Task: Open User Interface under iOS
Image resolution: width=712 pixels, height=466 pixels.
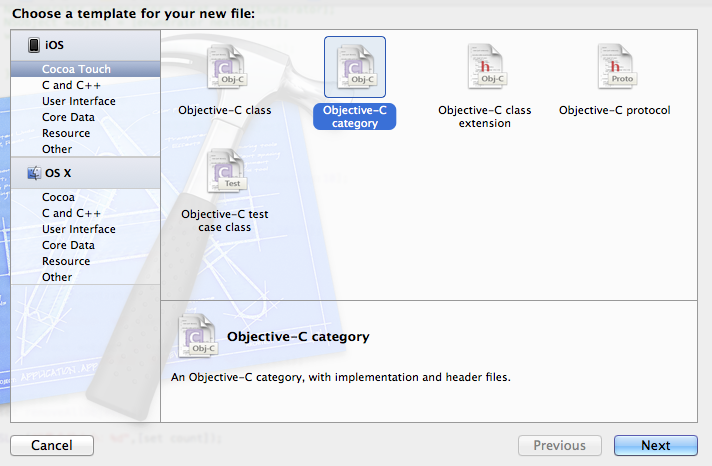Action: 85,101
